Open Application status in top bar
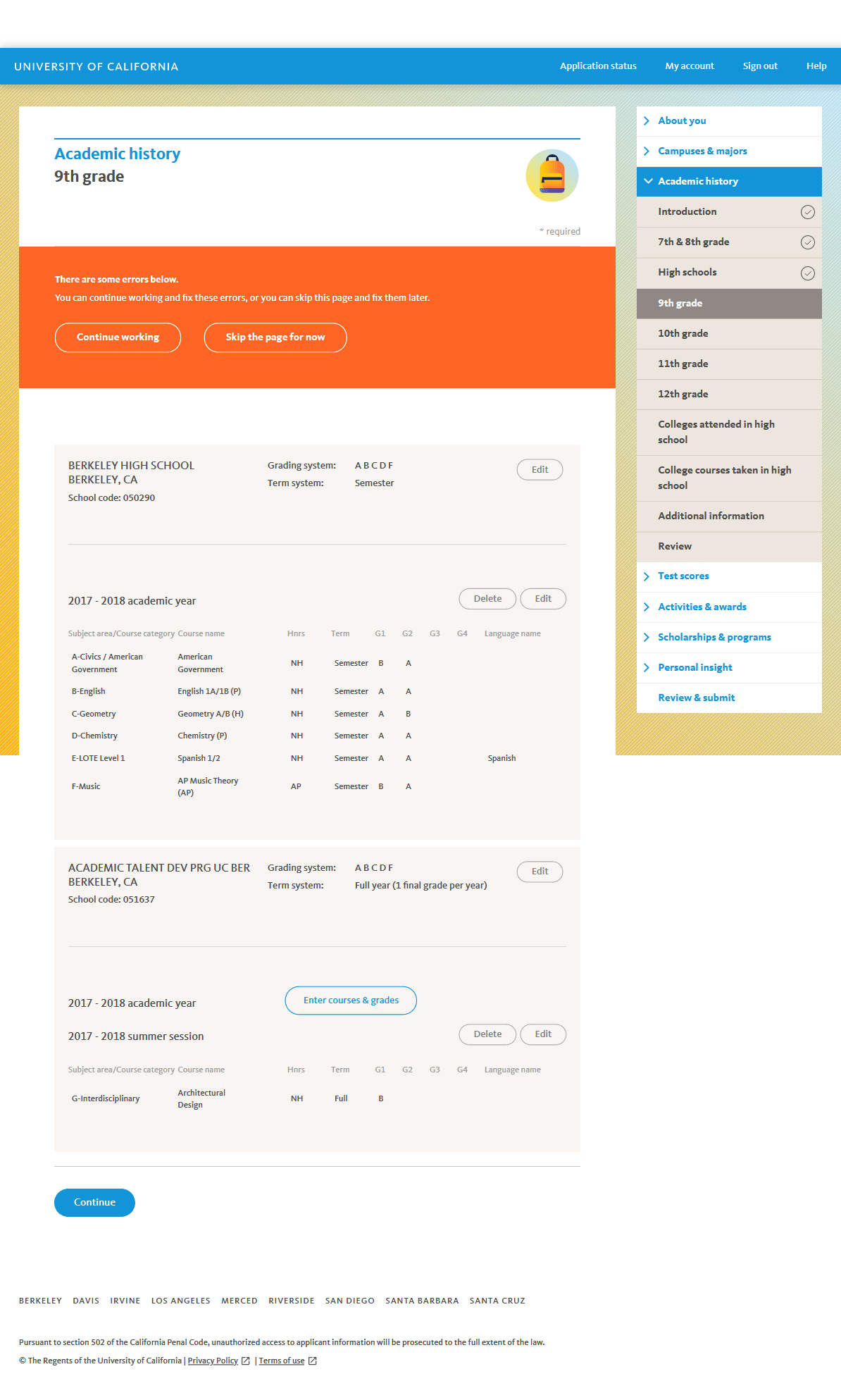 point(598,66)
